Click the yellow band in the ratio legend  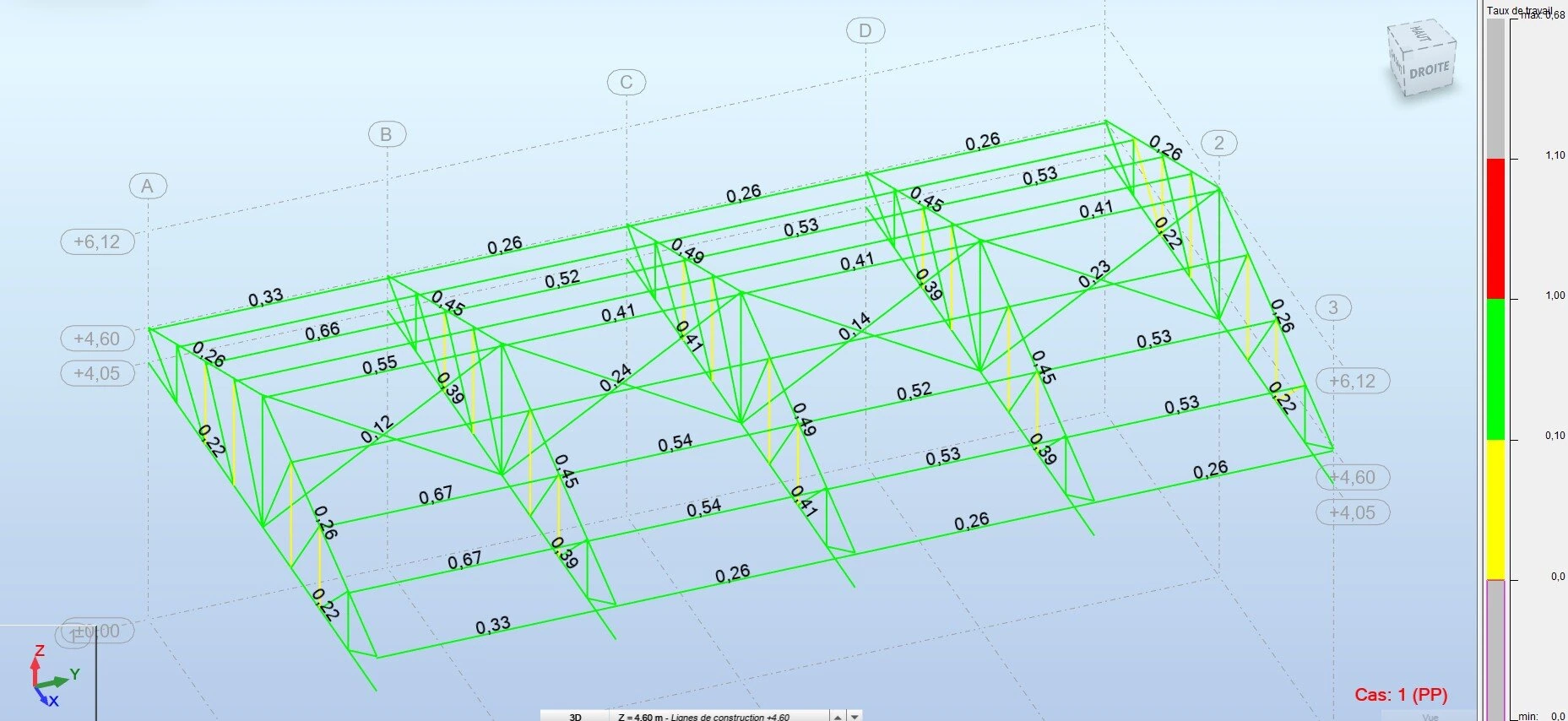point(1495,509)
